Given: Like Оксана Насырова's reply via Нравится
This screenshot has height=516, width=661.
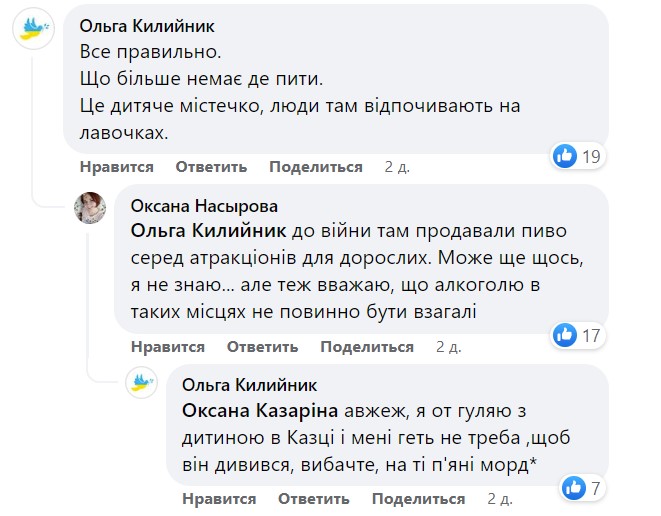Looking at the screenshot, I should coord(168,347).
